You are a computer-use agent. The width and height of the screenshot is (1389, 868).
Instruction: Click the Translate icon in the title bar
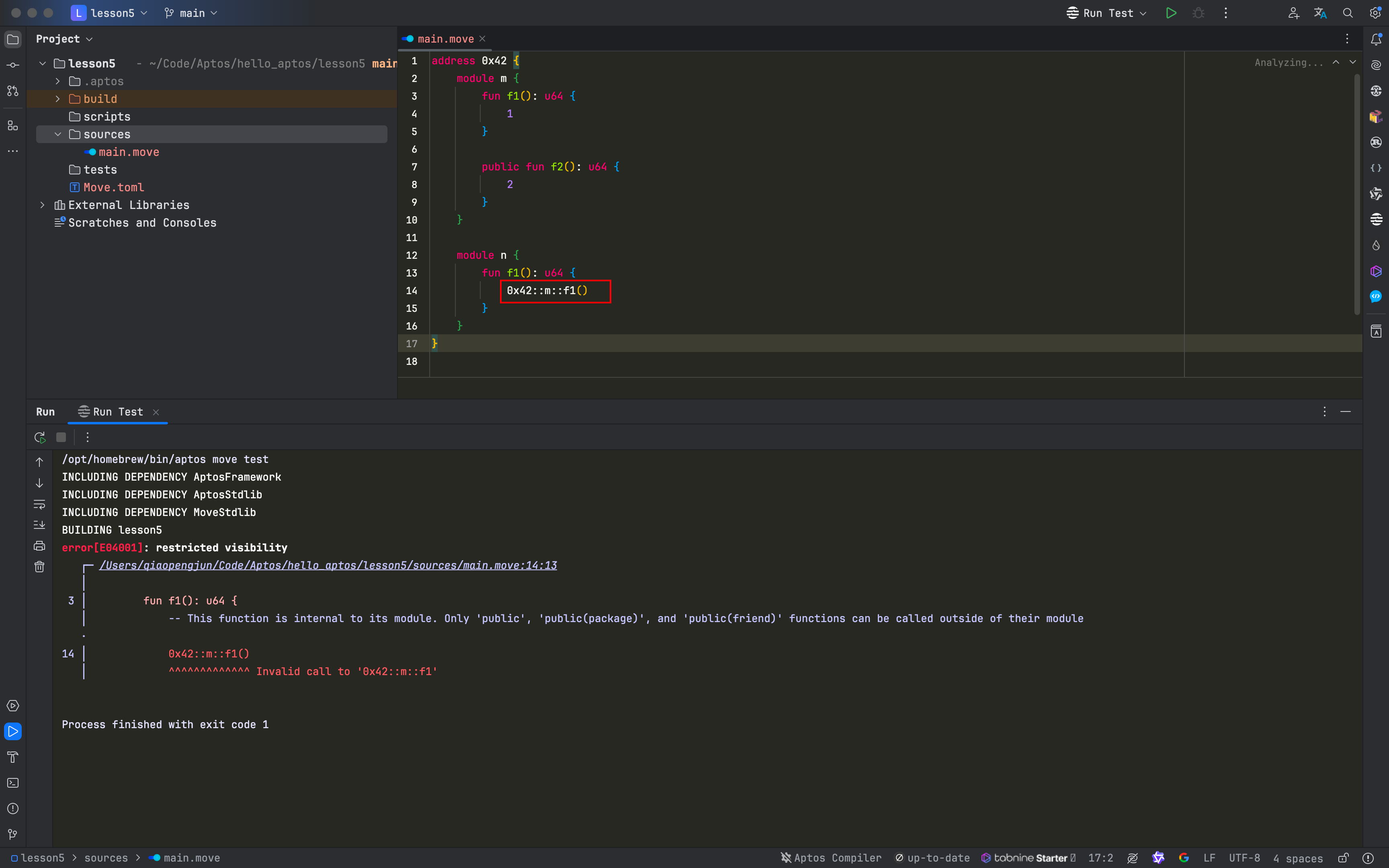coord(1320,12)
